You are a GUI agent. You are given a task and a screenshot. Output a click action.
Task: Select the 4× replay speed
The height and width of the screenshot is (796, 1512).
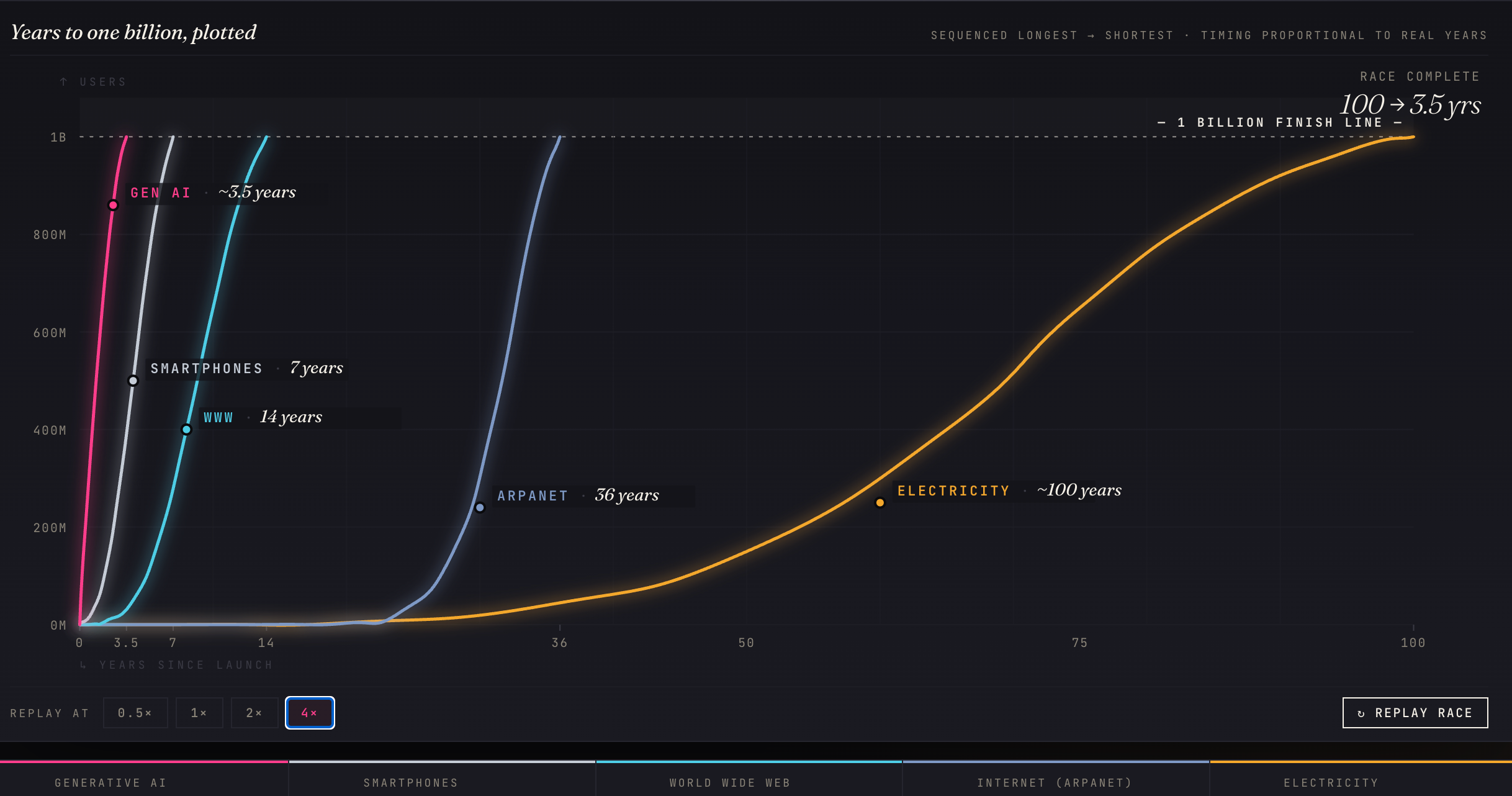pyautogui.click(x=310, y=713)
